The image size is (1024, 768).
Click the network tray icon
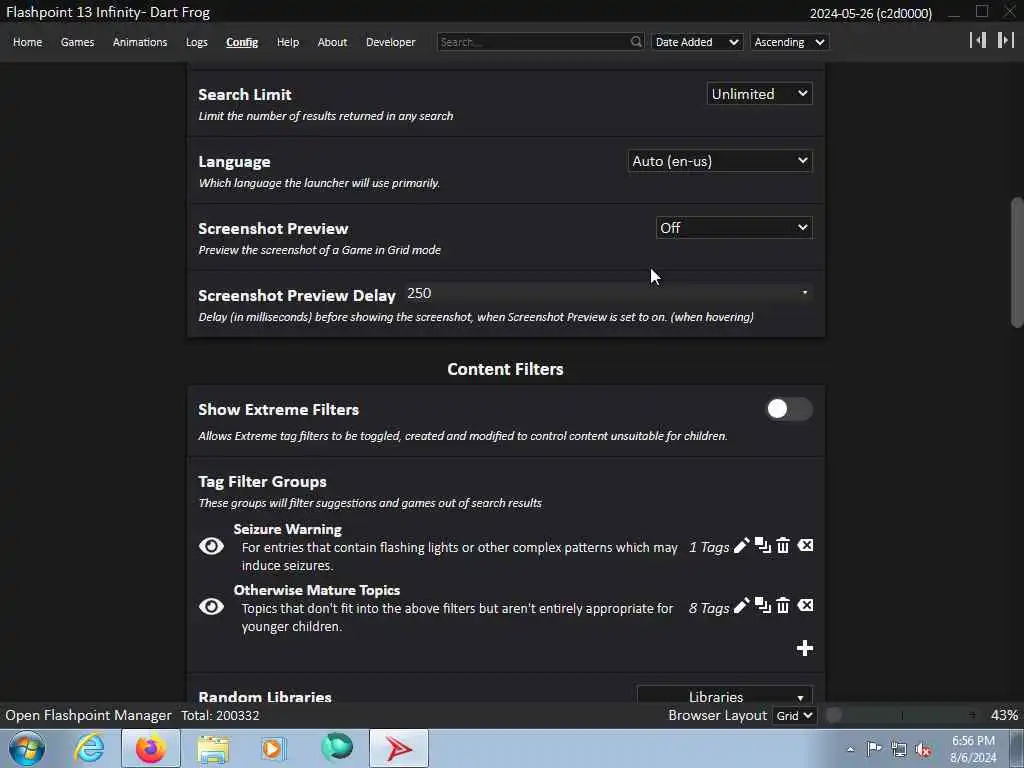click(899, 749)
